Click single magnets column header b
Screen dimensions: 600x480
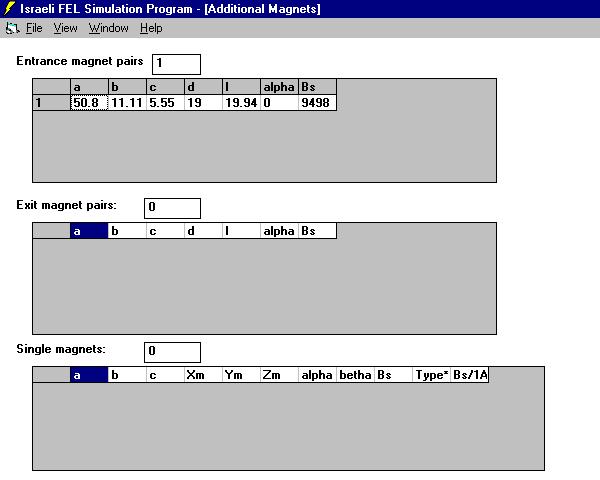click(x=127, y=375)
